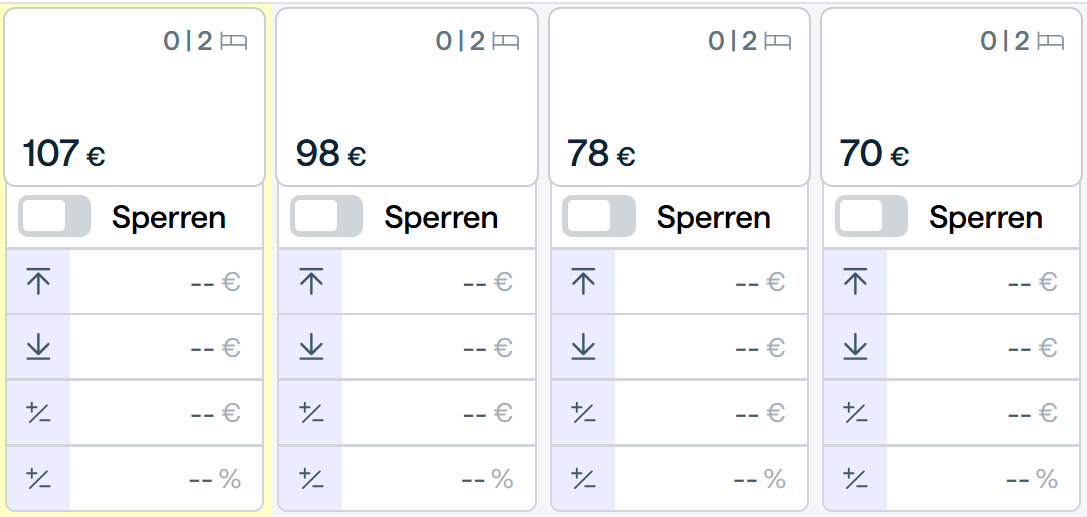Select the 107 € price card
This screenshot has height=517, width=1087.
click(134, 97)
